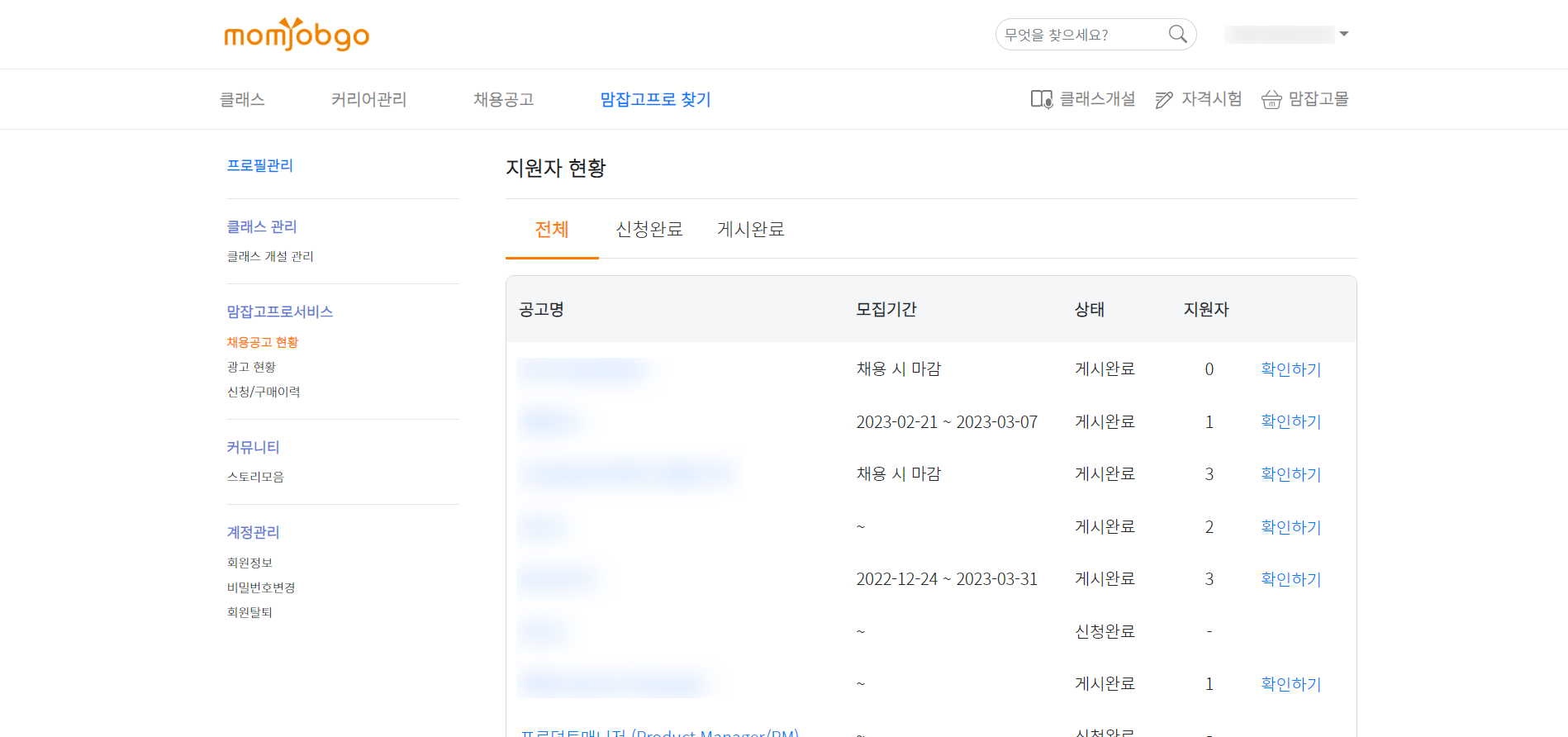Viewport: 1568px width, 737px height.
Task: Select the 전체 tab
Action: tap(552, 229)
